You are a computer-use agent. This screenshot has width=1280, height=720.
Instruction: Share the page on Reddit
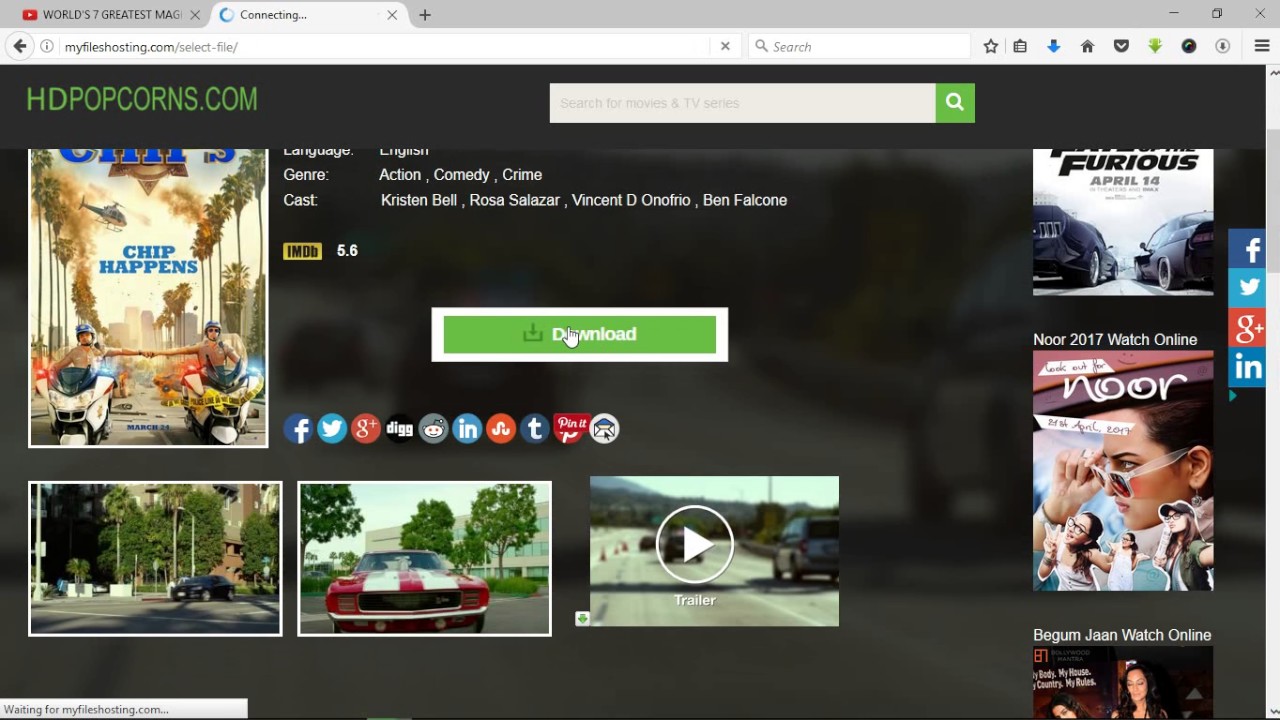pos(433,429)
